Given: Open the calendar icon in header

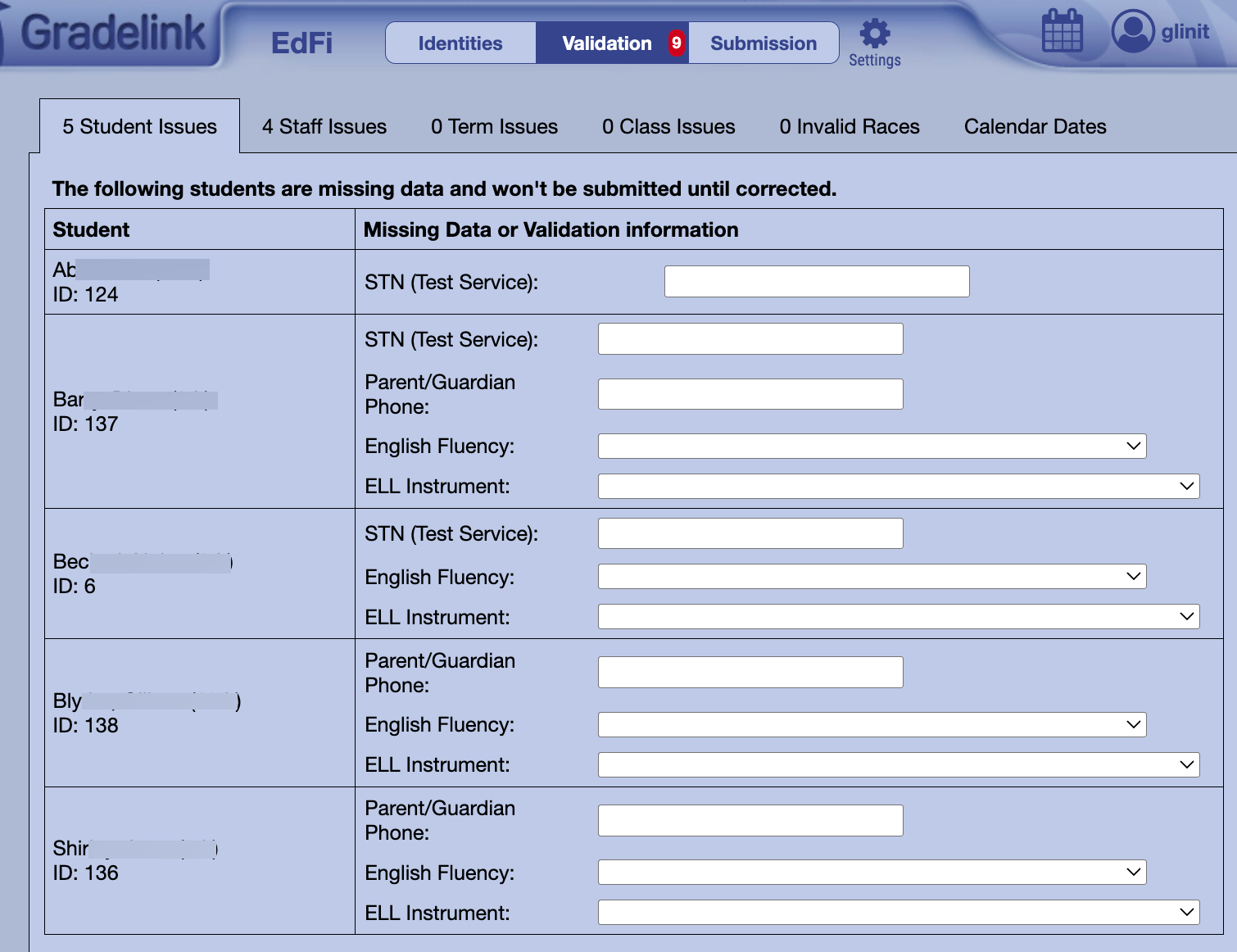Looking at the screenshot, I should [x=1062, y=31].
